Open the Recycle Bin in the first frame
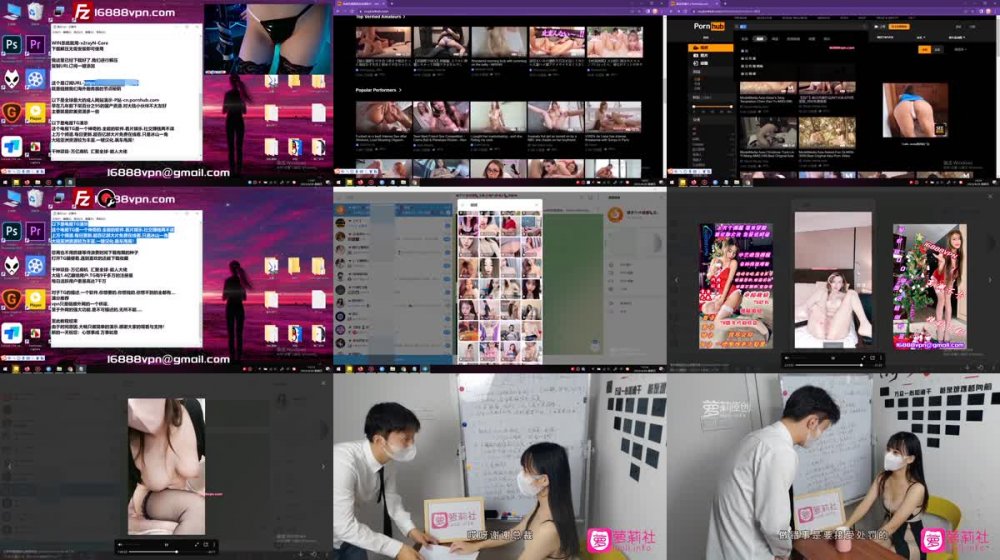 [x=36, y=12]
